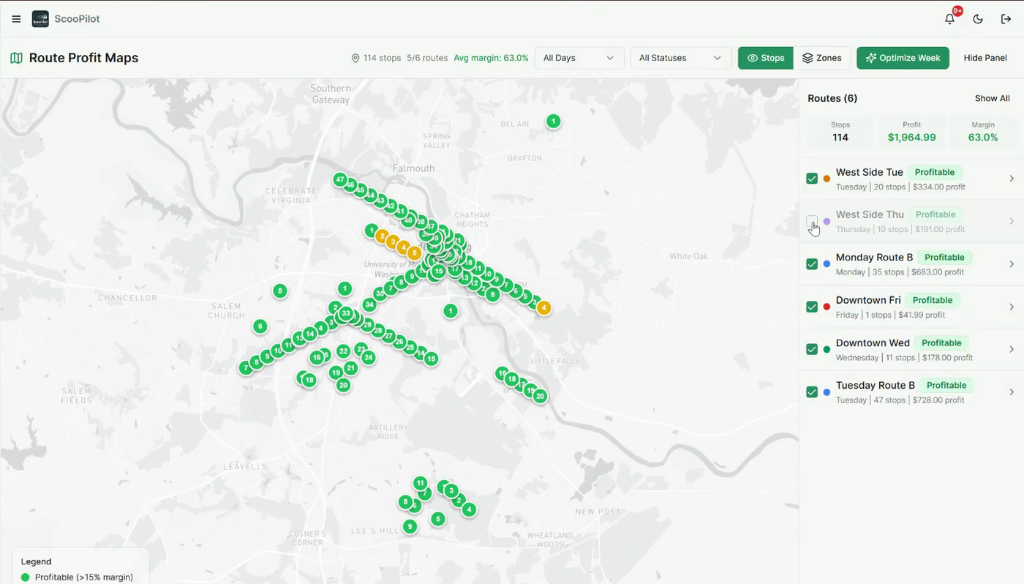Viewport: 1024px width, 584px height.
Task: Click the Stops 114 summary card
Action: pos(840,131)
